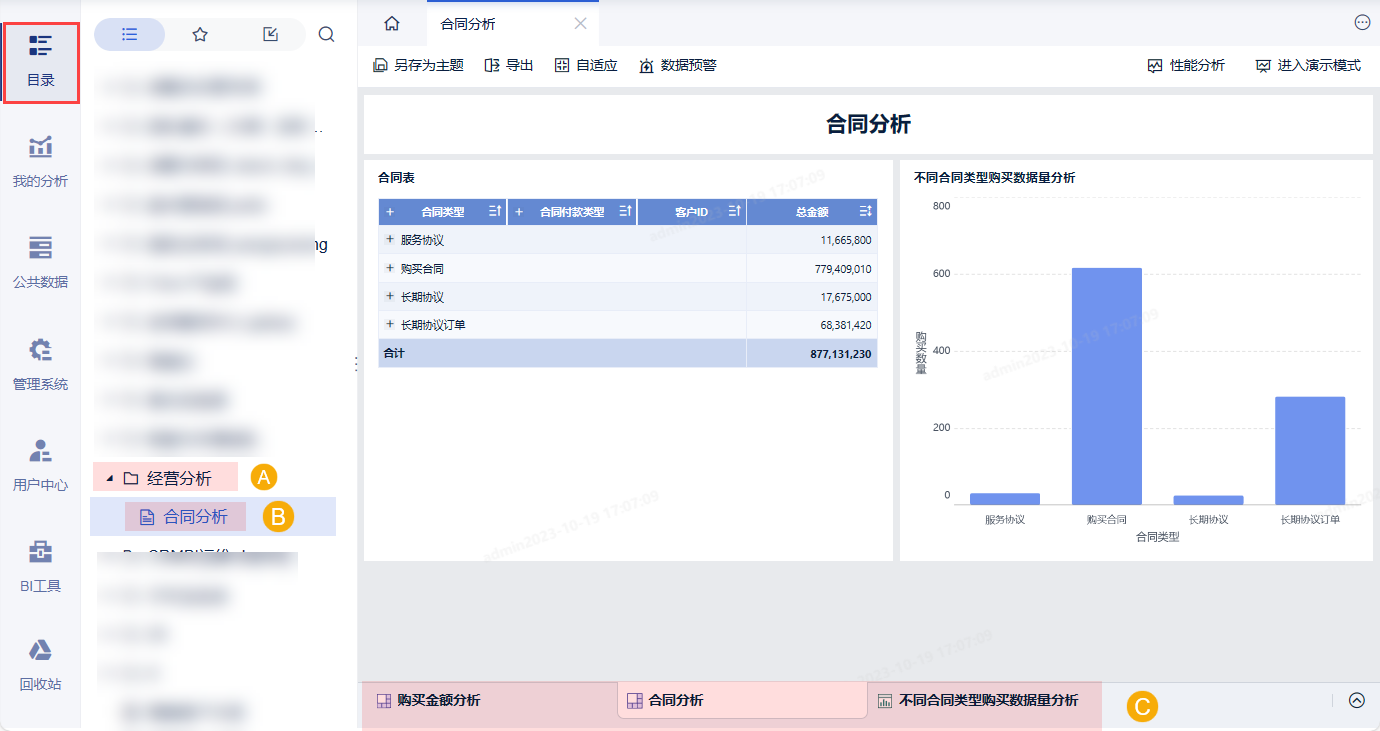The height and width of the screenshot is (731, 1380).
Task: Open the more options circle at top right
Action: [x=1362, y=22]
